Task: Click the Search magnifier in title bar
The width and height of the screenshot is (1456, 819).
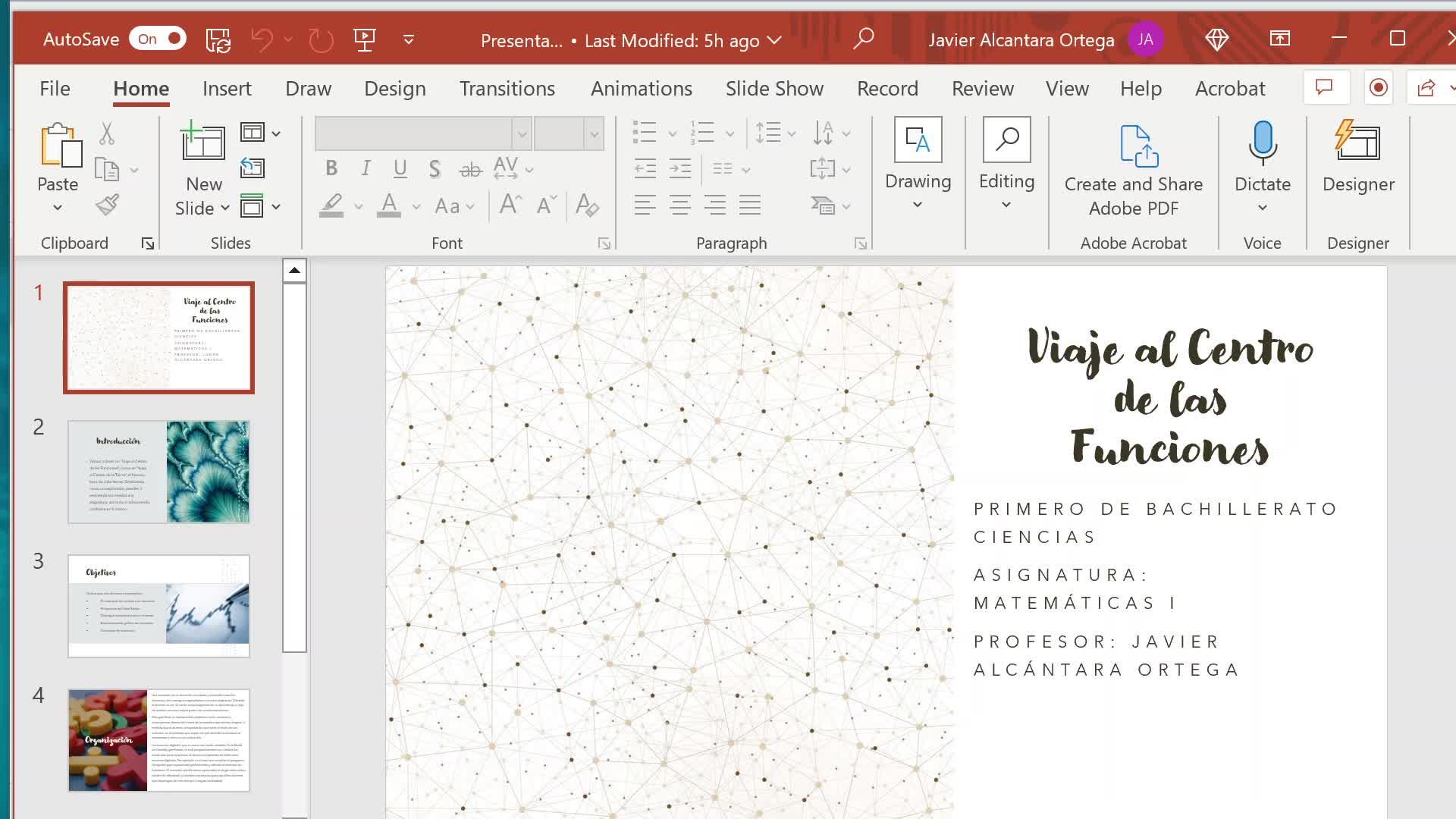Action: pyautogui.click(x=863, y=39)
